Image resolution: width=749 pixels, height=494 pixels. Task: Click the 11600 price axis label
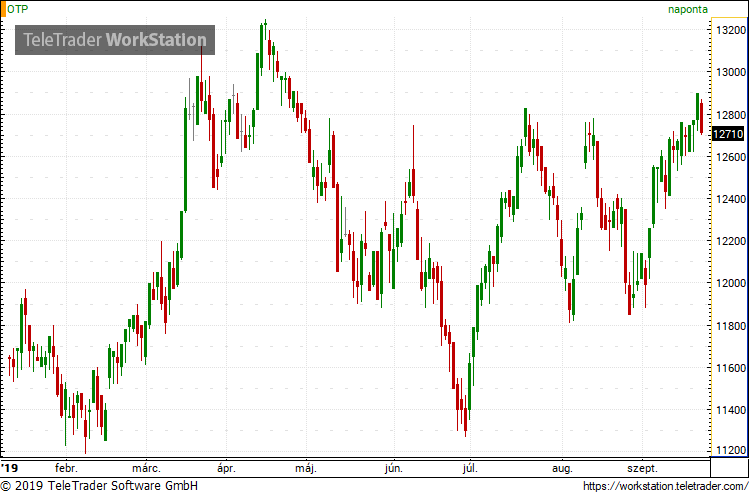point(731,368)
